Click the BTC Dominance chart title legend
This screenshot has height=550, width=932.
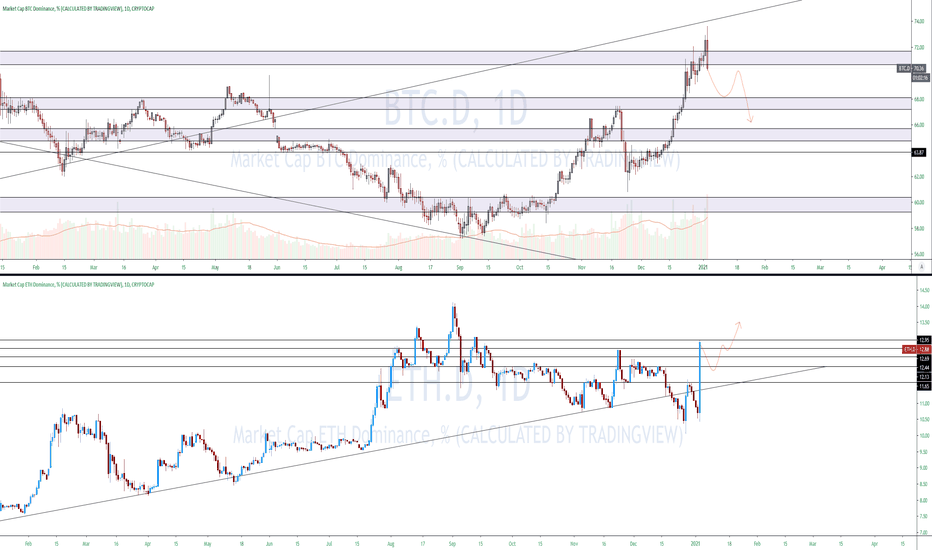[78, 9]
